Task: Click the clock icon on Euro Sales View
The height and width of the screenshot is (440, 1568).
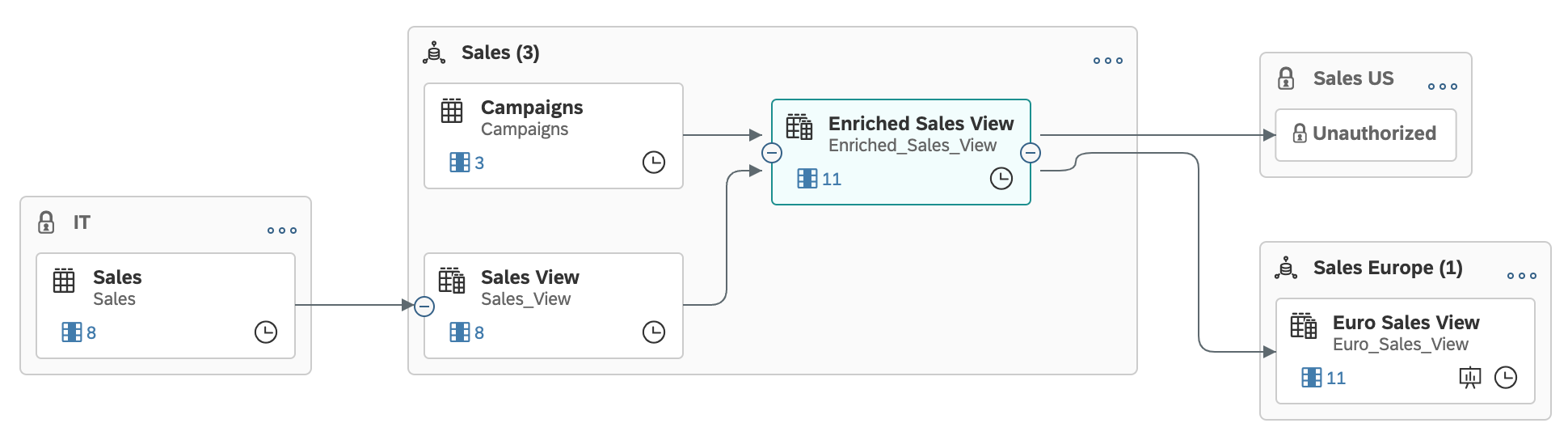Action: [1506, 378]
